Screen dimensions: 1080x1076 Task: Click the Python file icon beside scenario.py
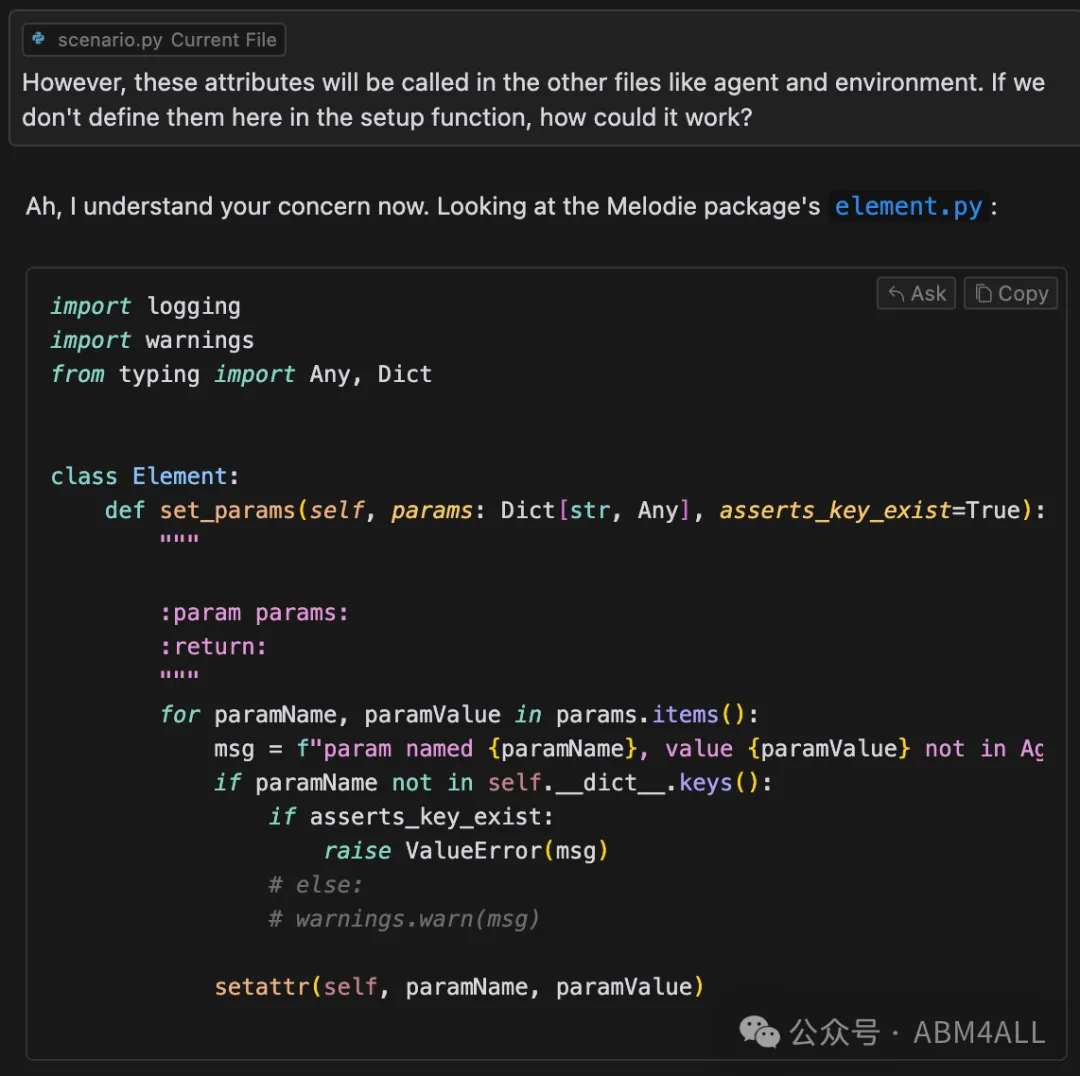(39, 39)
